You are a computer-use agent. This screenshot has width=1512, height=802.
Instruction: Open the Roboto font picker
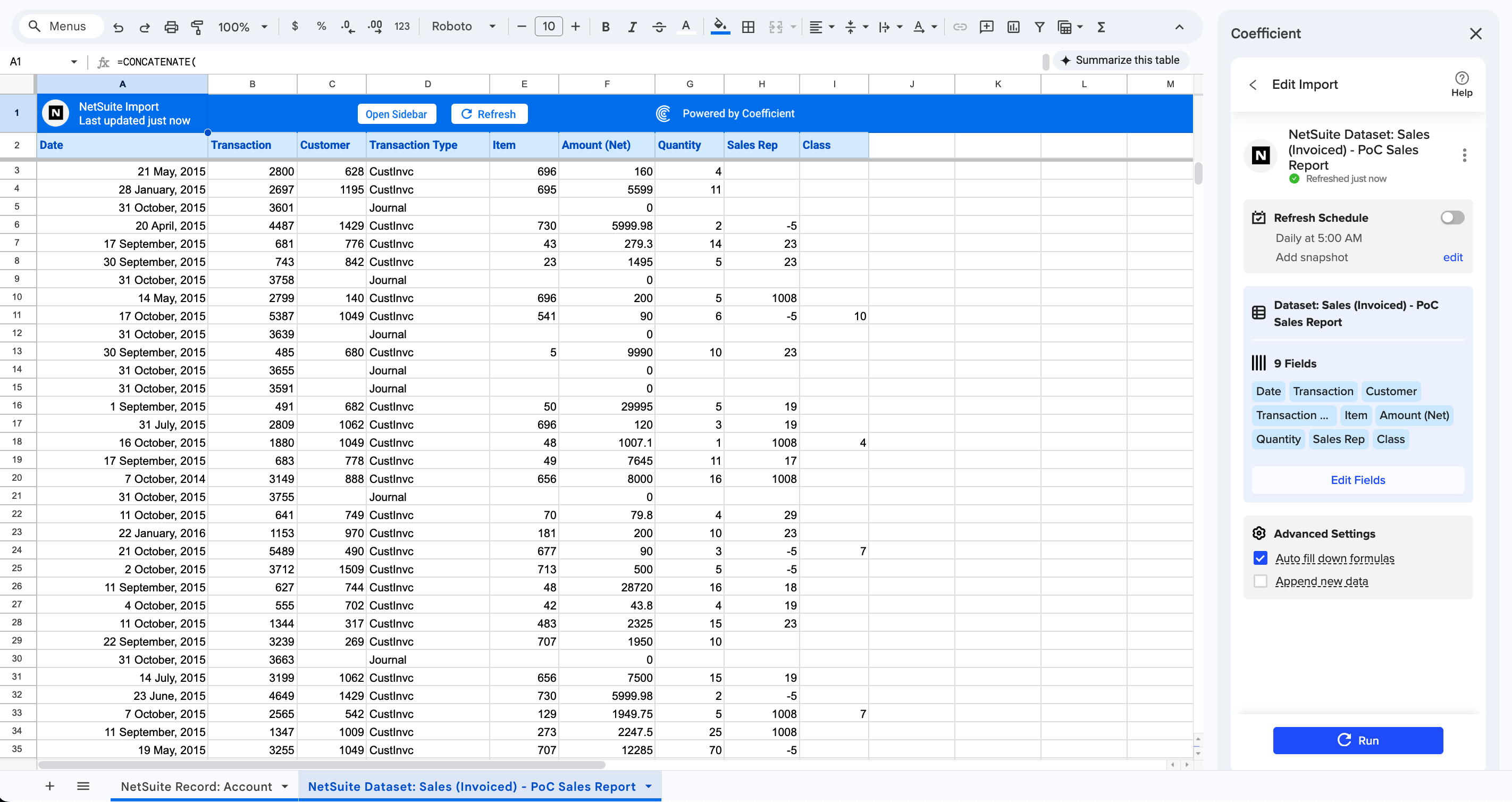[464, 27]
